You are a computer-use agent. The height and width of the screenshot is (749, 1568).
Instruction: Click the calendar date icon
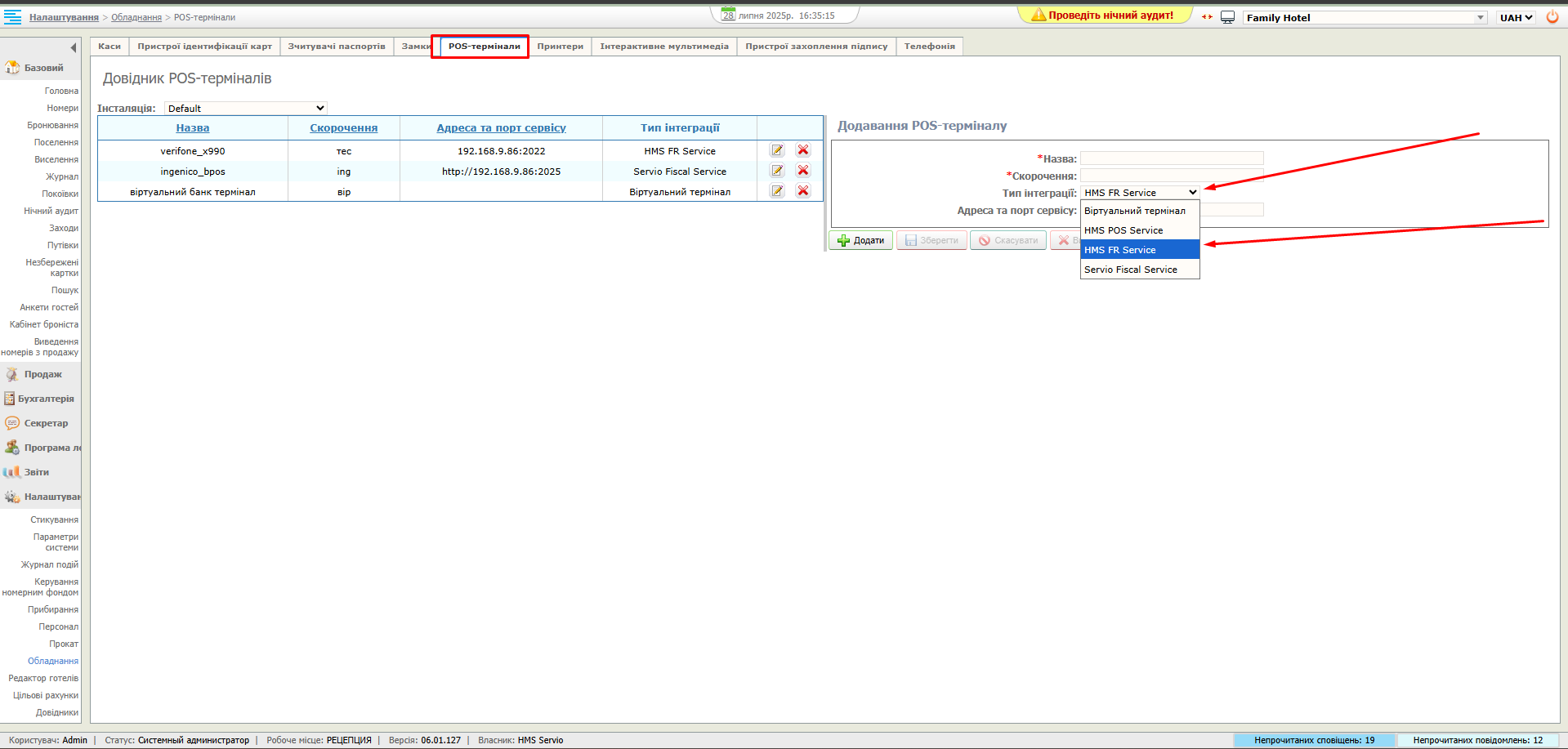[x=728, y=15]
